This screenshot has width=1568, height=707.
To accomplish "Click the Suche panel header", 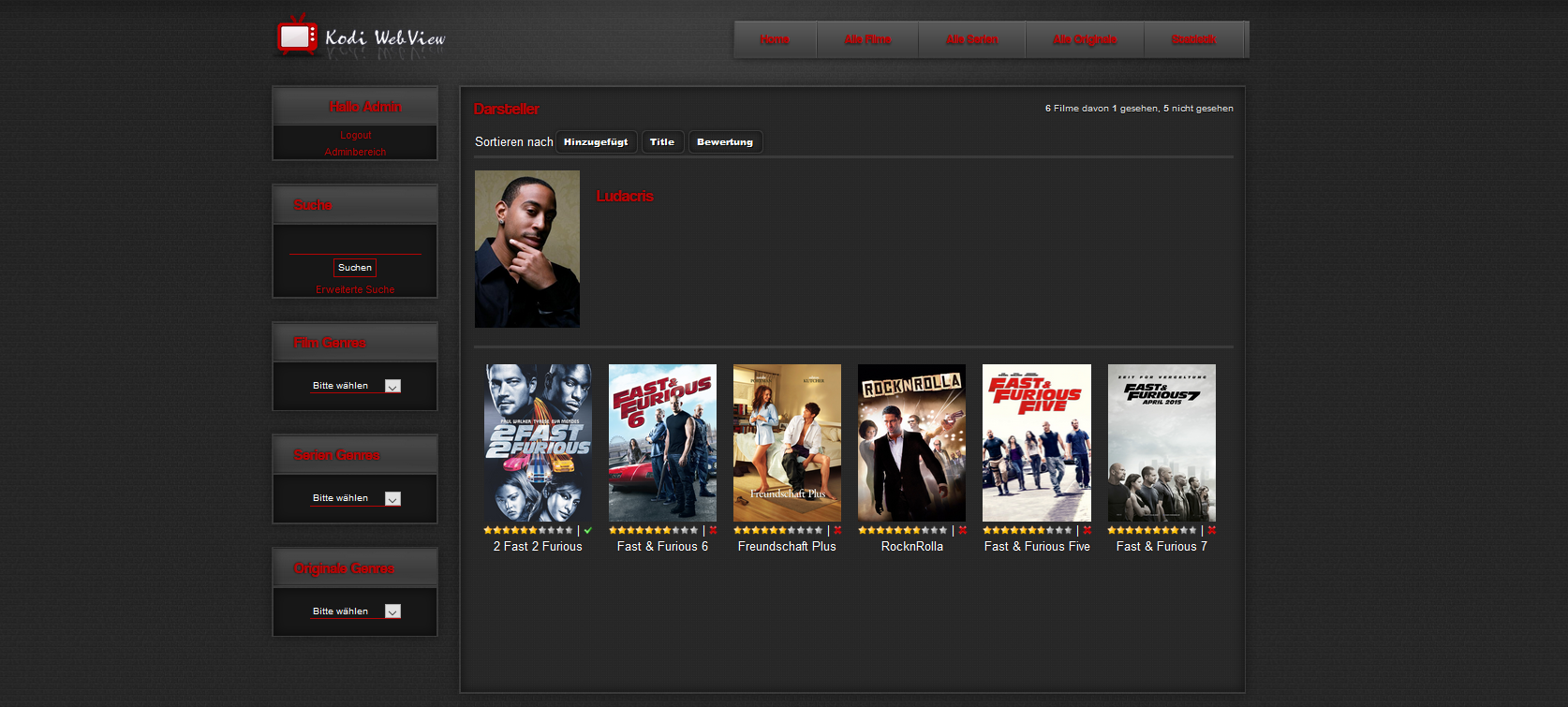I will tap(355, 204).
